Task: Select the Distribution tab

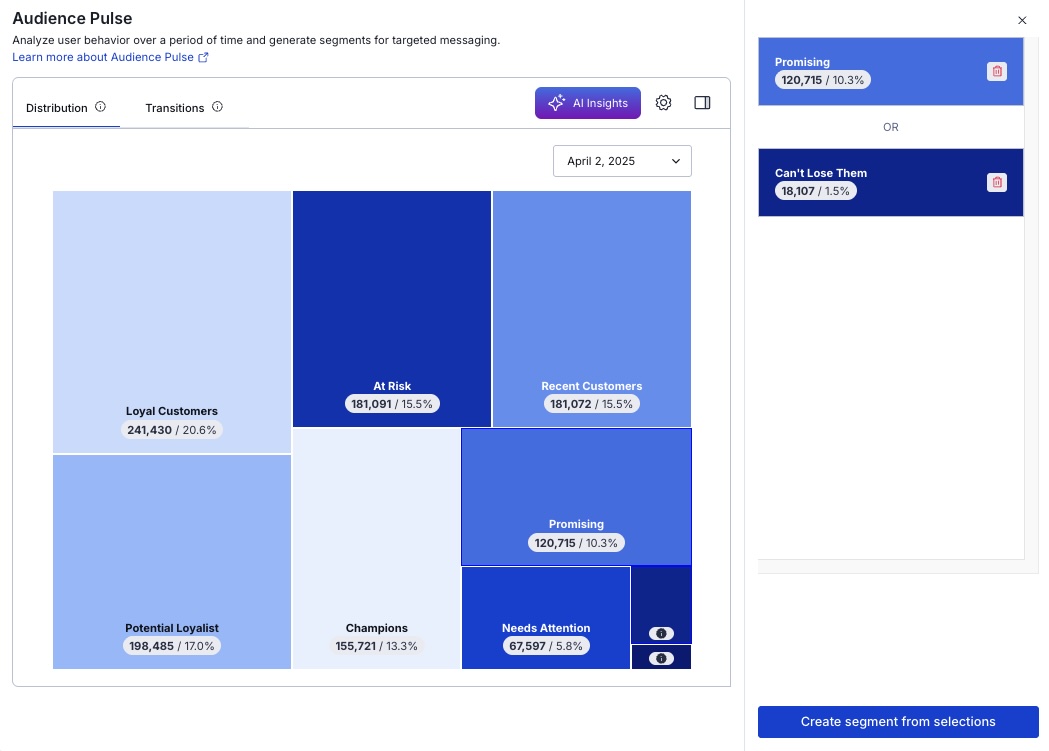Action: tap(57, 108)
